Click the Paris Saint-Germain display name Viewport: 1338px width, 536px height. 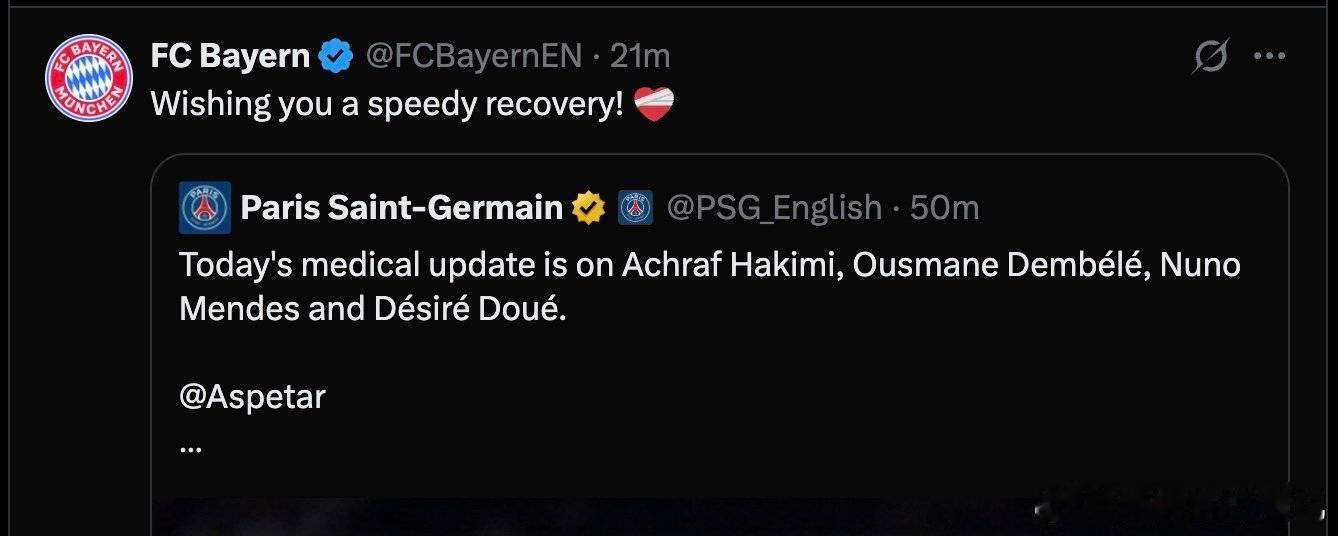coord(402,208)
